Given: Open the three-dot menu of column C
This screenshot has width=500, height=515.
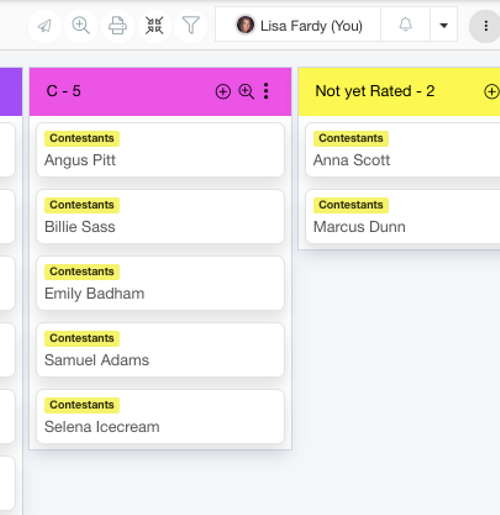Looking at the screenshot, I should click(x=266, y=91).
